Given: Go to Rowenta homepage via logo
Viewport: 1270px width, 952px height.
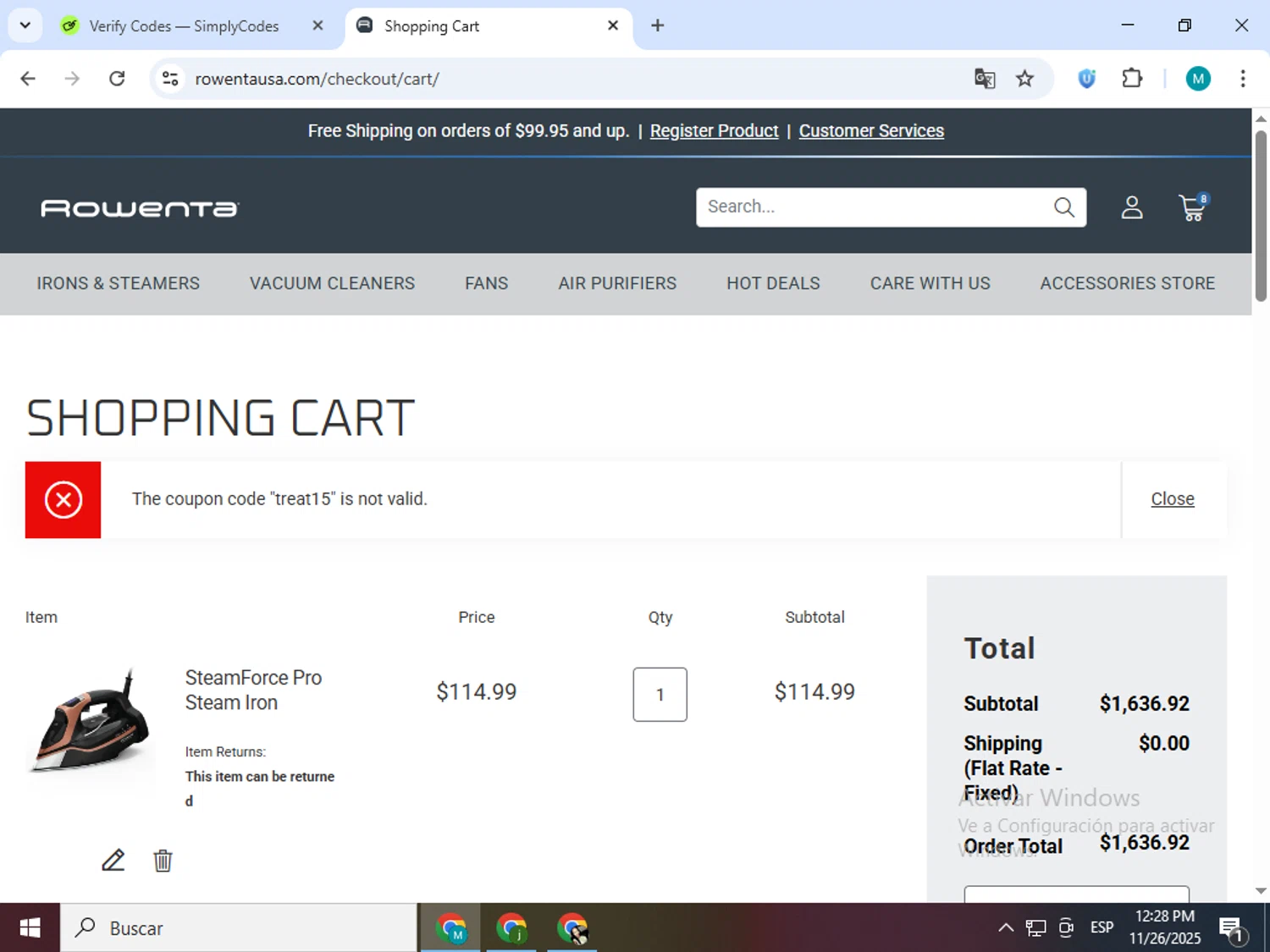Looking at the screenshot, I should (x=140, y=208).
